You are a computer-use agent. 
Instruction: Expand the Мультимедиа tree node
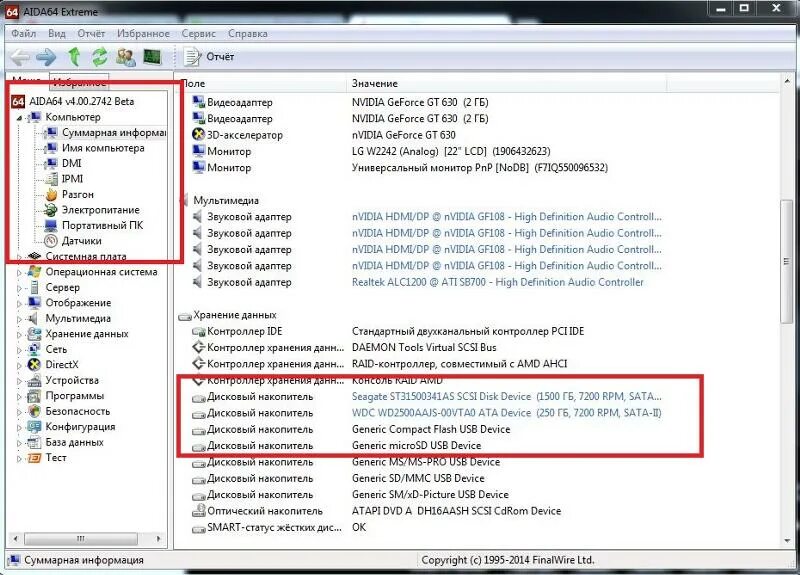19,319
